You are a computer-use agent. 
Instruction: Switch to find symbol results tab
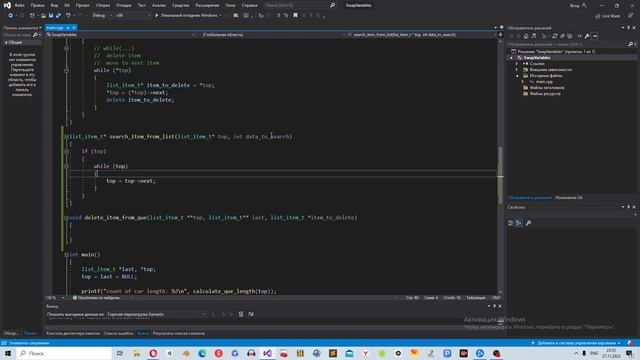[x=179, y=333]
